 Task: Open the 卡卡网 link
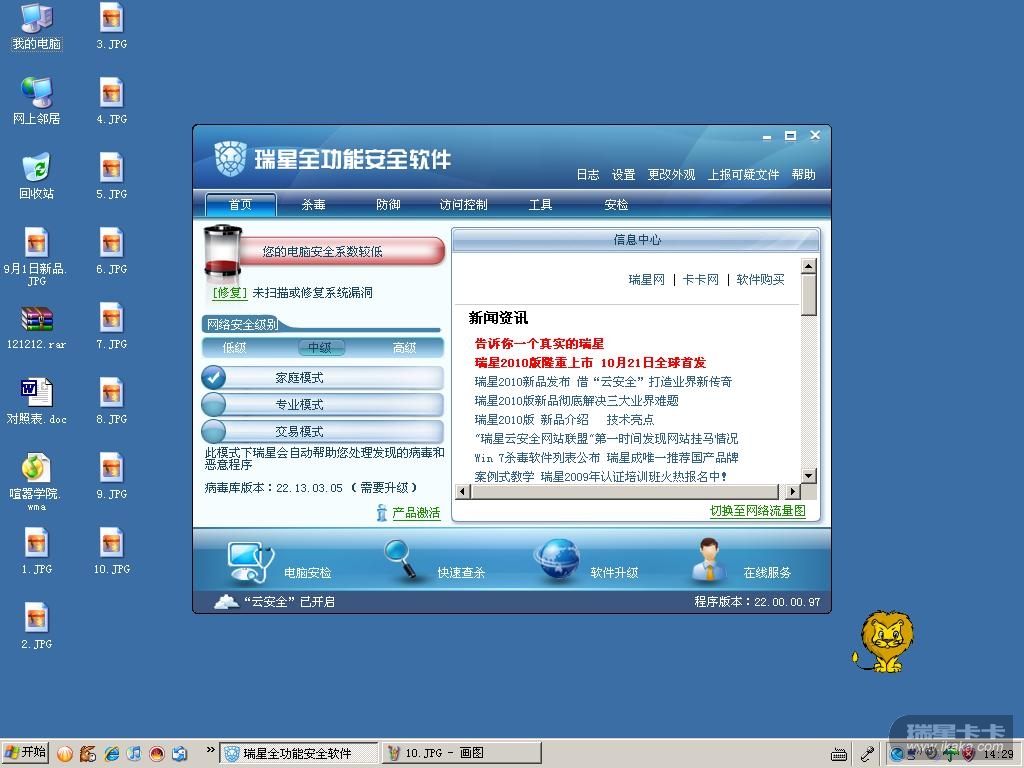pyautogui.click(x=701, y=280)
